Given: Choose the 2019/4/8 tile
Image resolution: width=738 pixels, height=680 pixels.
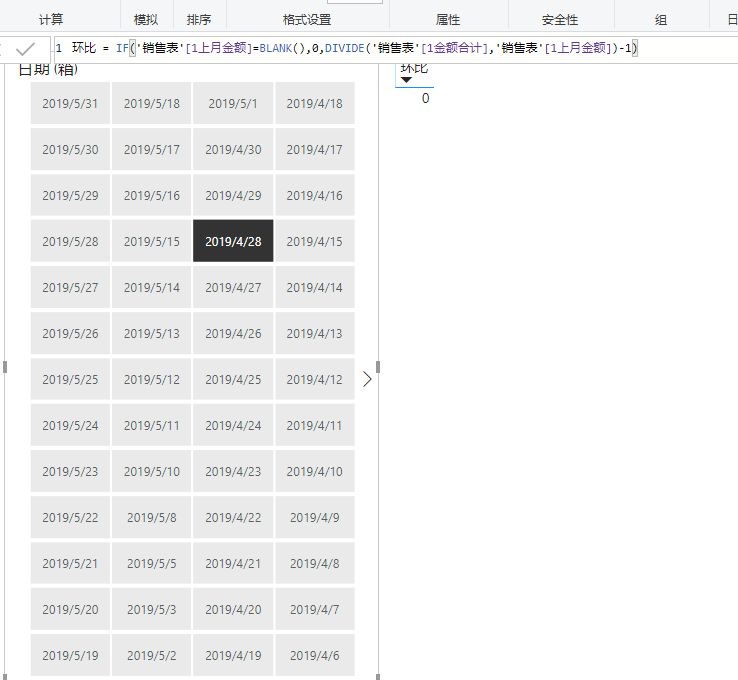Looking at the screenshot, I should pyautogui.click(x=315, y=563).
